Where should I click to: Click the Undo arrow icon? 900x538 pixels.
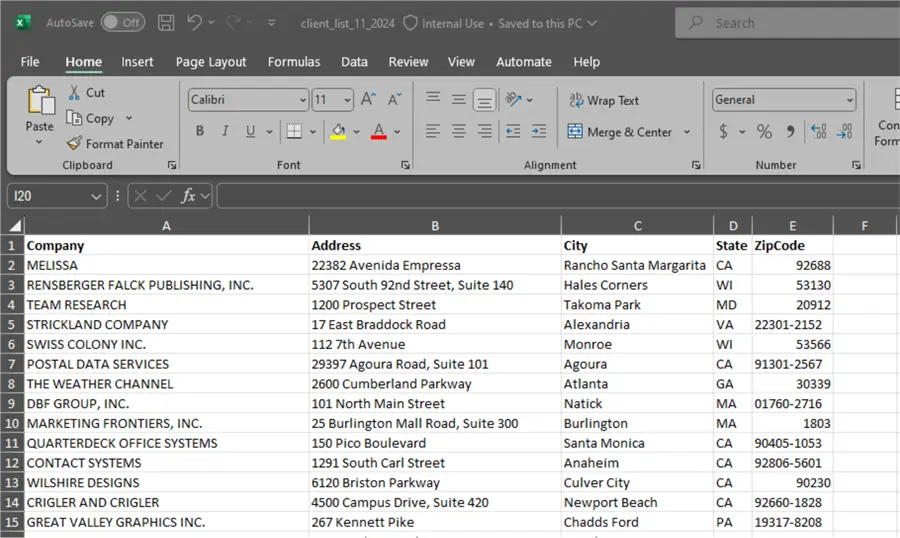[x=194, y=23]
